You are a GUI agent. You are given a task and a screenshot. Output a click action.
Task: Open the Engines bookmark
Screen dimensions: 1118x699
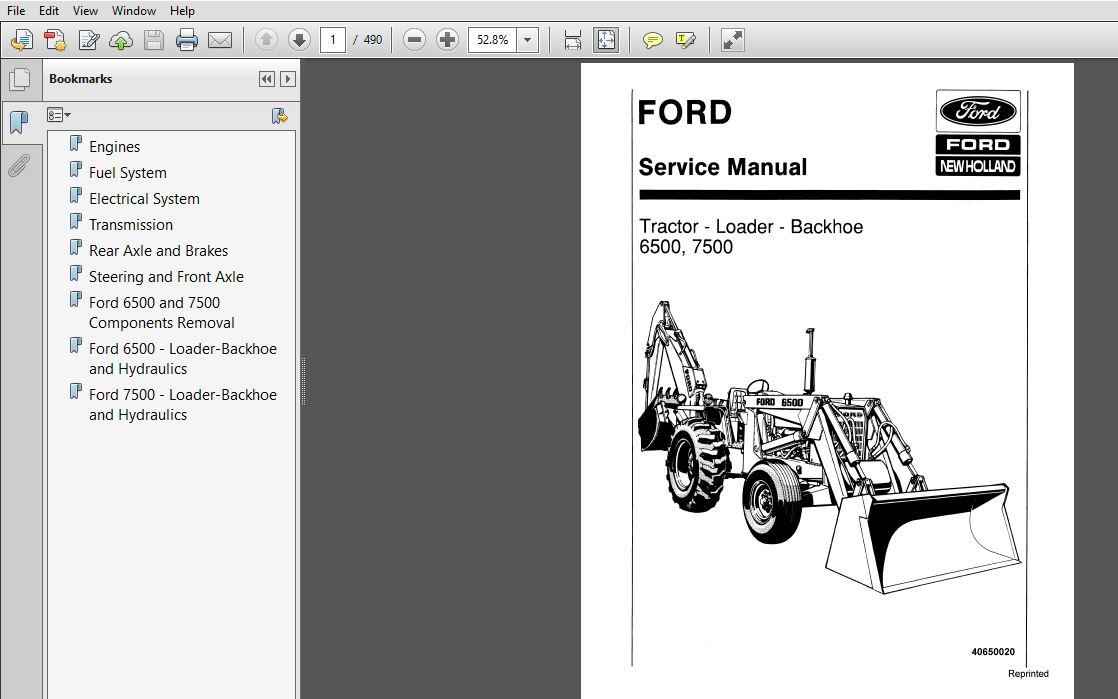[x=114, y=147]
